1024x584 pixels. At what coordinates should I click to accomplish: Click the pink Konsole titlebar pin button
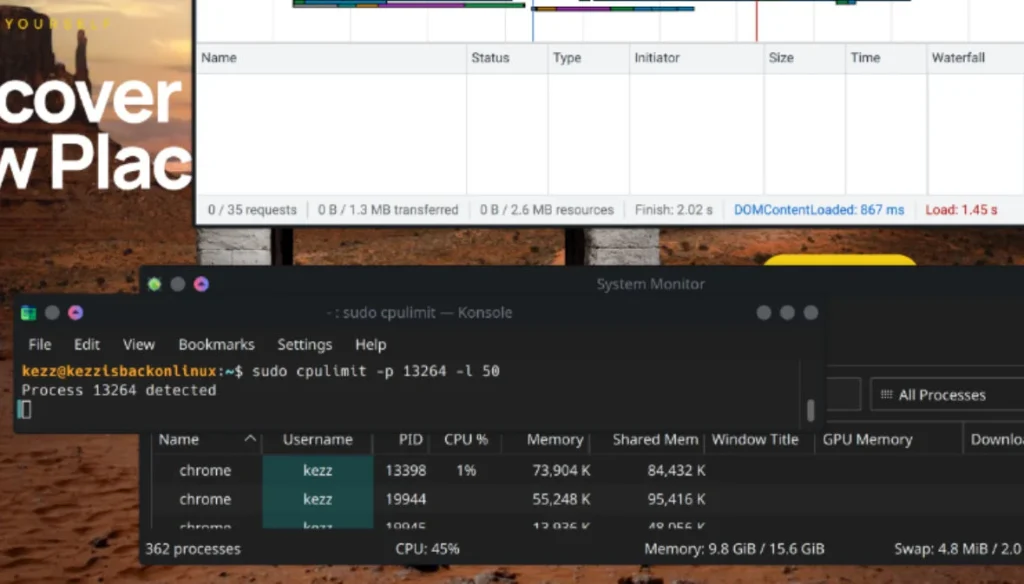(x=76, y=313)
